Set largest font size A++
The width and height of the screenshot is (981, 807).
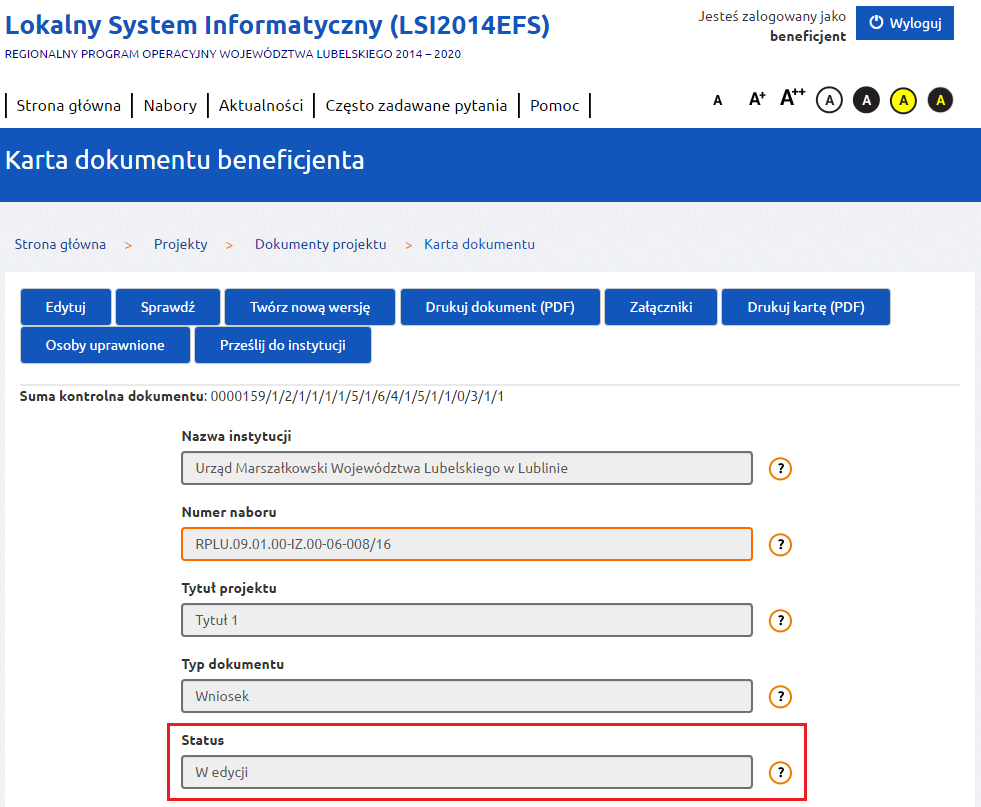tap(792, 98)
